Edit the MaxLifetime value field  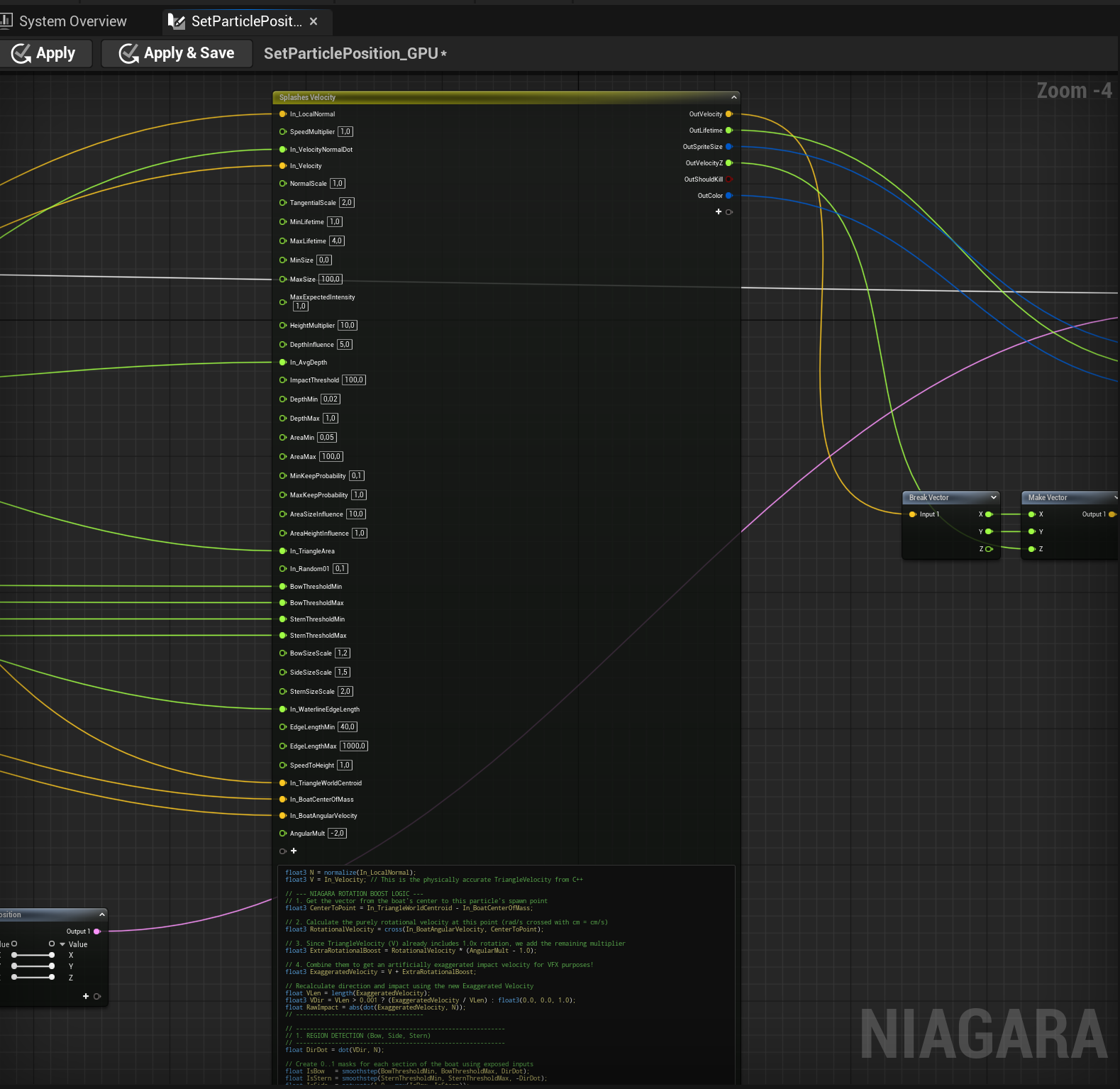337,241
